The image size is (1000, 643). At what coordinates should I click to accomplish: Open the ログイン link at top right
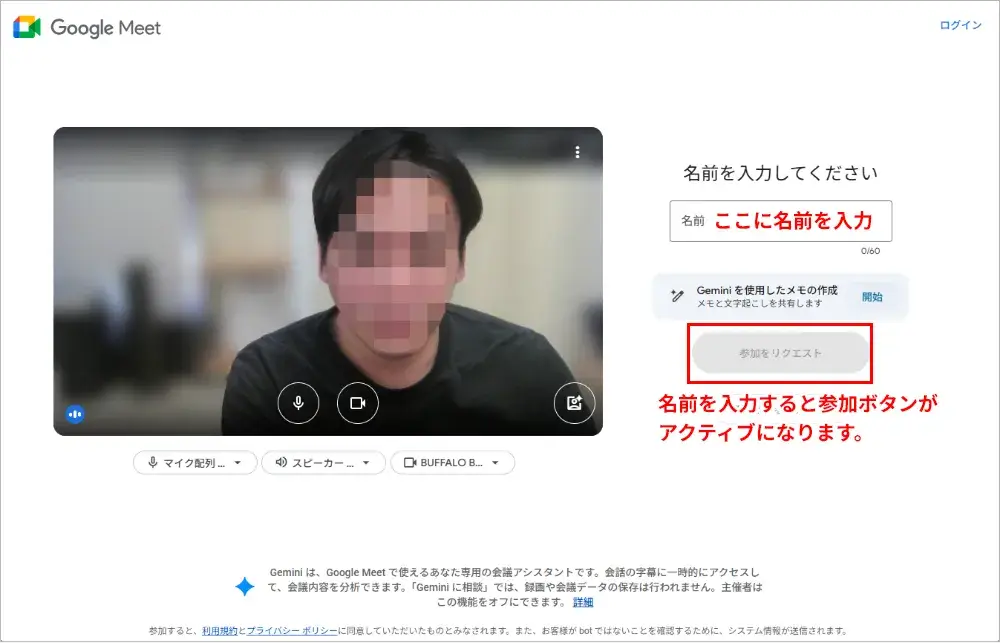click(x=959, y=25)
